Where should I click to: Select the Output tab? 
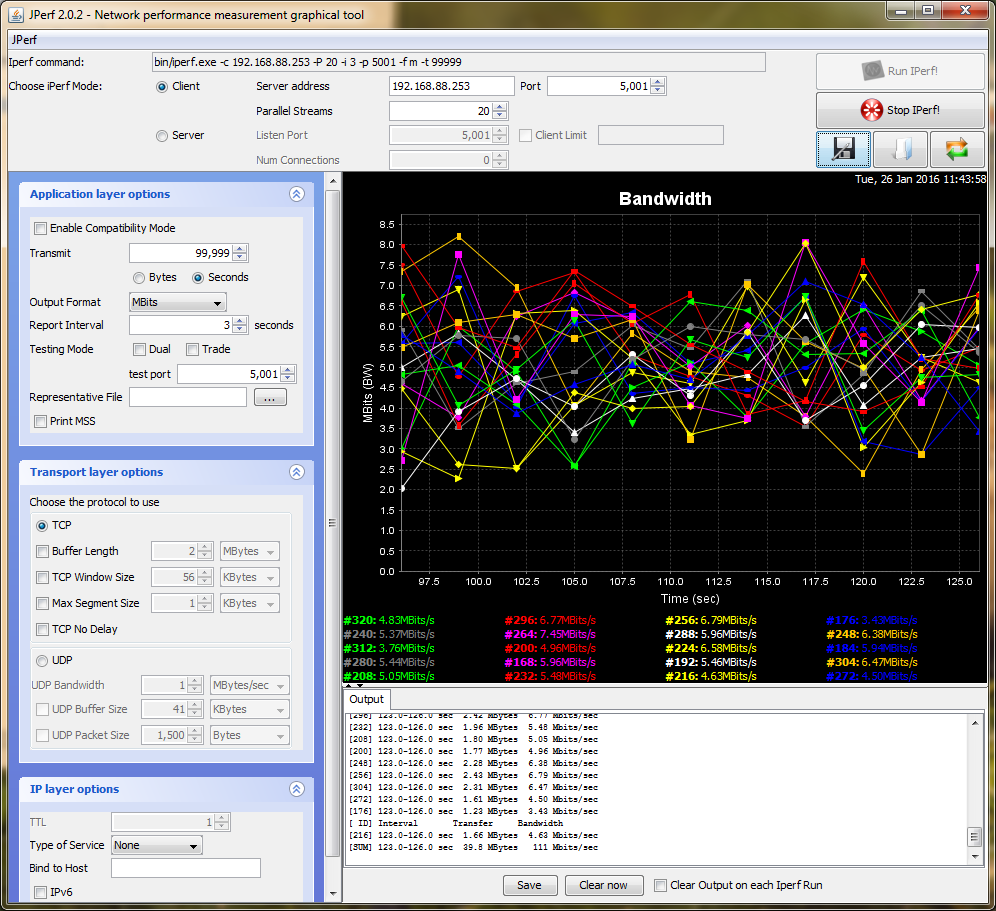coord(366,699)
